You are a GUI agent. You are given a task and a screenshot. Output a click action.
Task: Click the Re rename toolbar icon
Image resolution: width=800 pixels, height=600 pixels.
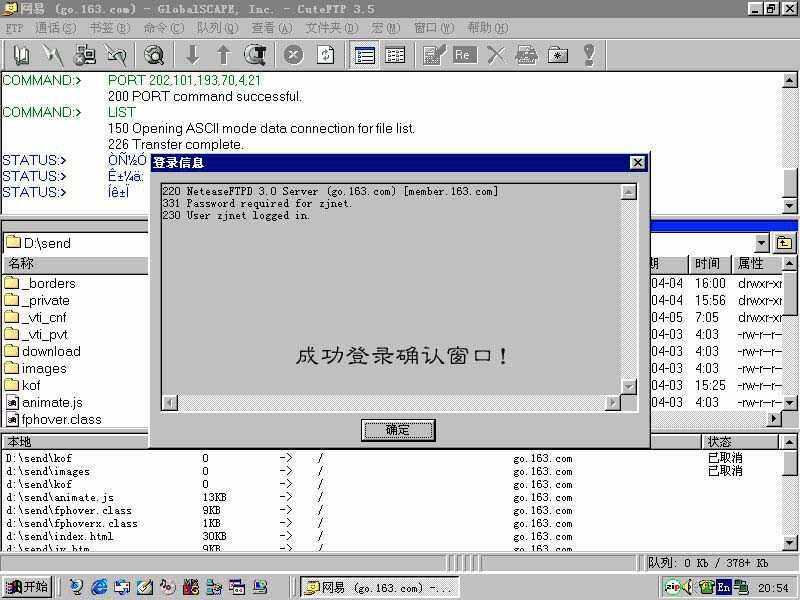tap(463, 55)
